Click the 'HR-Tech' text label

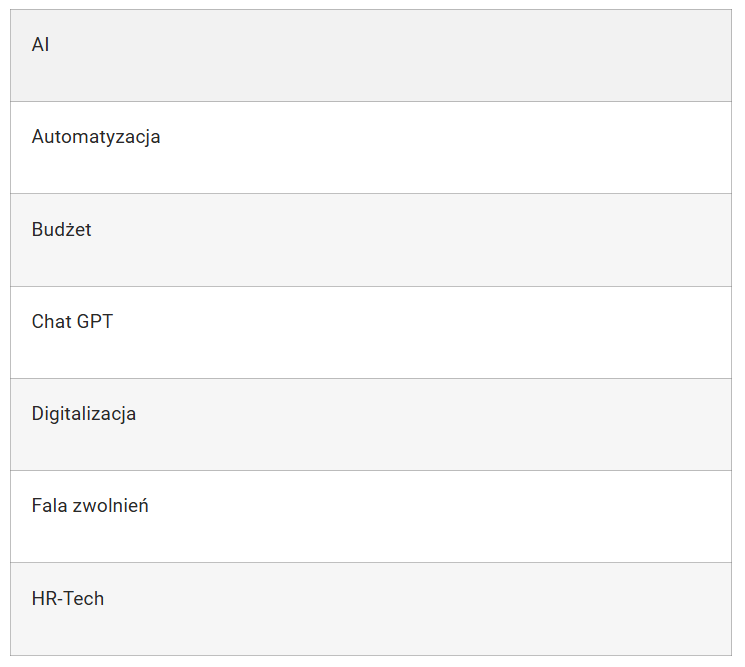coord(67,599)
